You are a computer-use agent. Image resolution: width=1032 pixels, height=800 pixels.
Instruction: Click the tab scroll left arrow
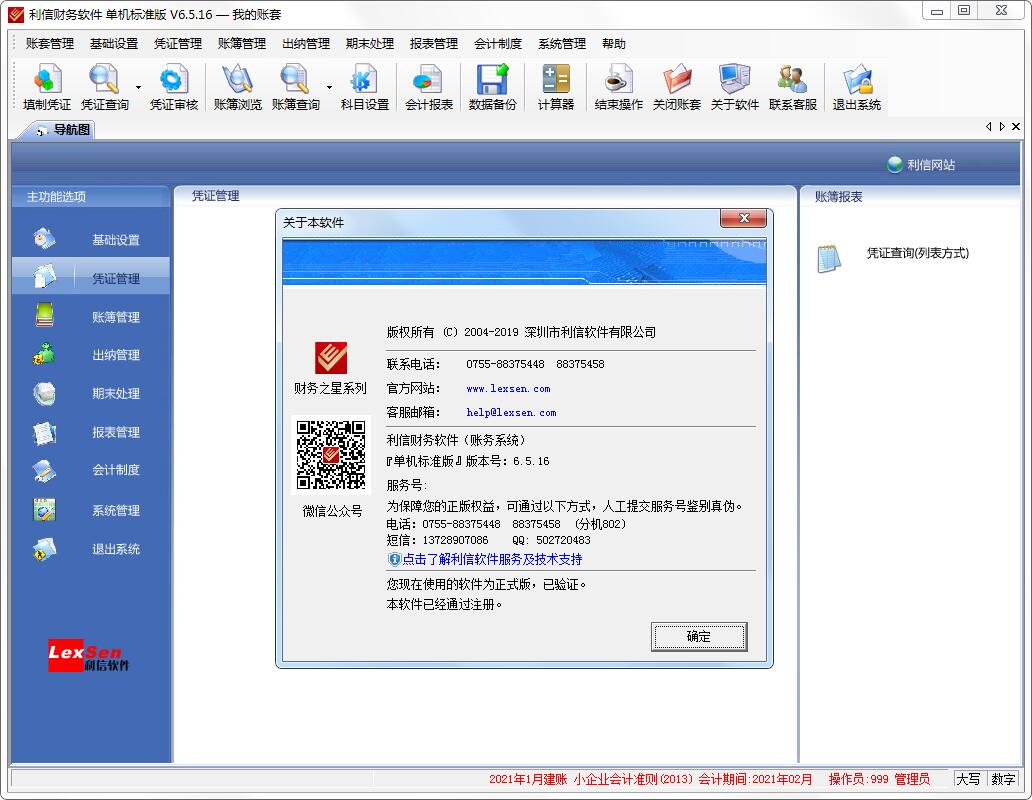coord(989,126)
